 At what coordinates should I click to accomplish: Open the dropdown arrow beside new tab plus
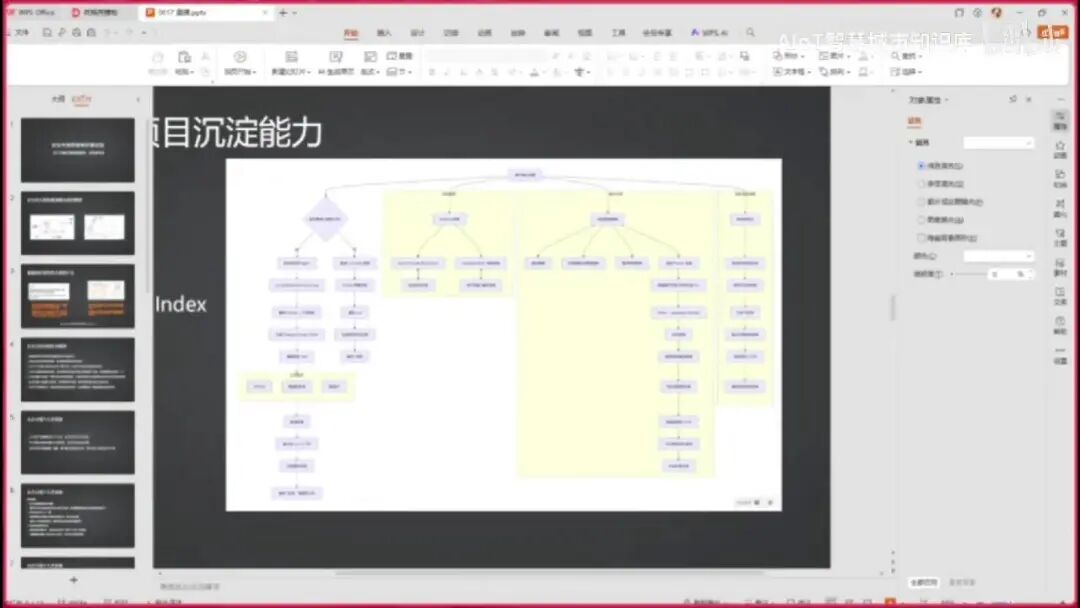[295, 13]
